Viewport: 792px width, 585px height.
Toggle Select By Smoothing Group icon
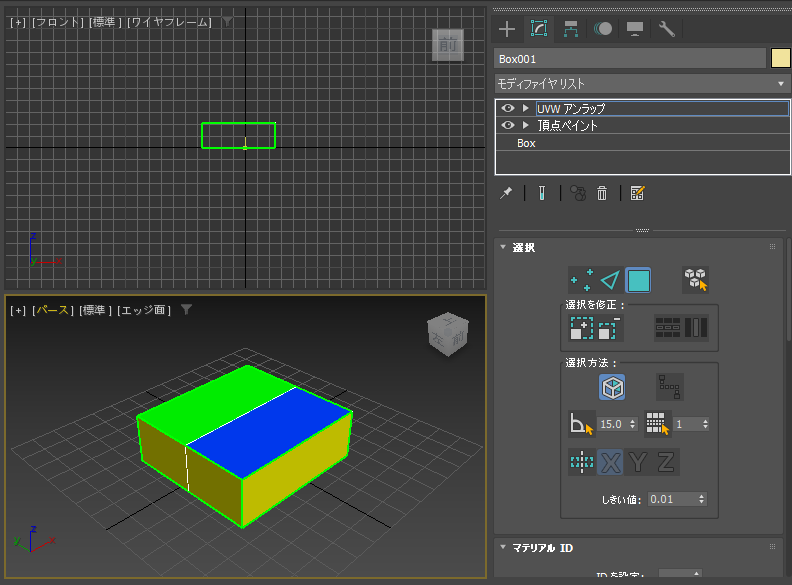tap(657, 423)
